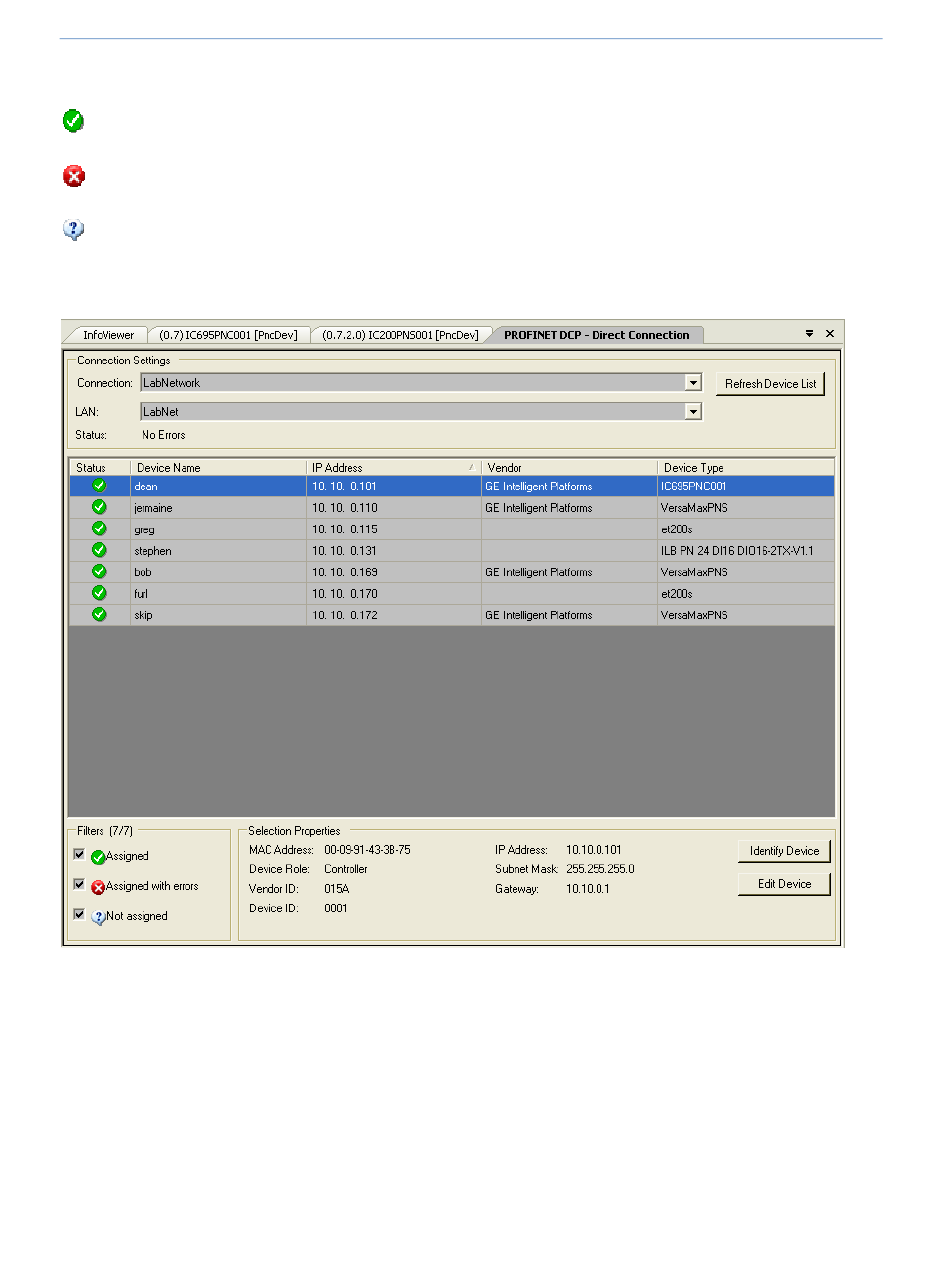
Task: Click the green Assigned filter icon
Action: (x=98, y=857)
